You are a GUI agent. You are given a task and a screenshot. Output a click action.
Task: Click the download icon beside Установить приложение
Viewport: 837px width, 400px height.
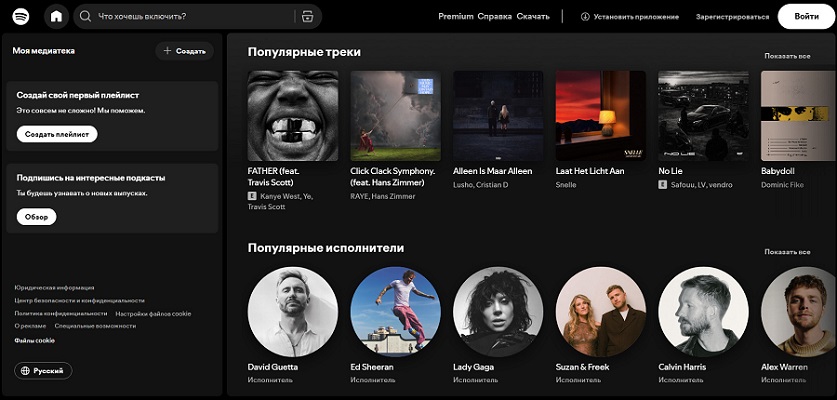pyautogui.click(x=585, y=17)
